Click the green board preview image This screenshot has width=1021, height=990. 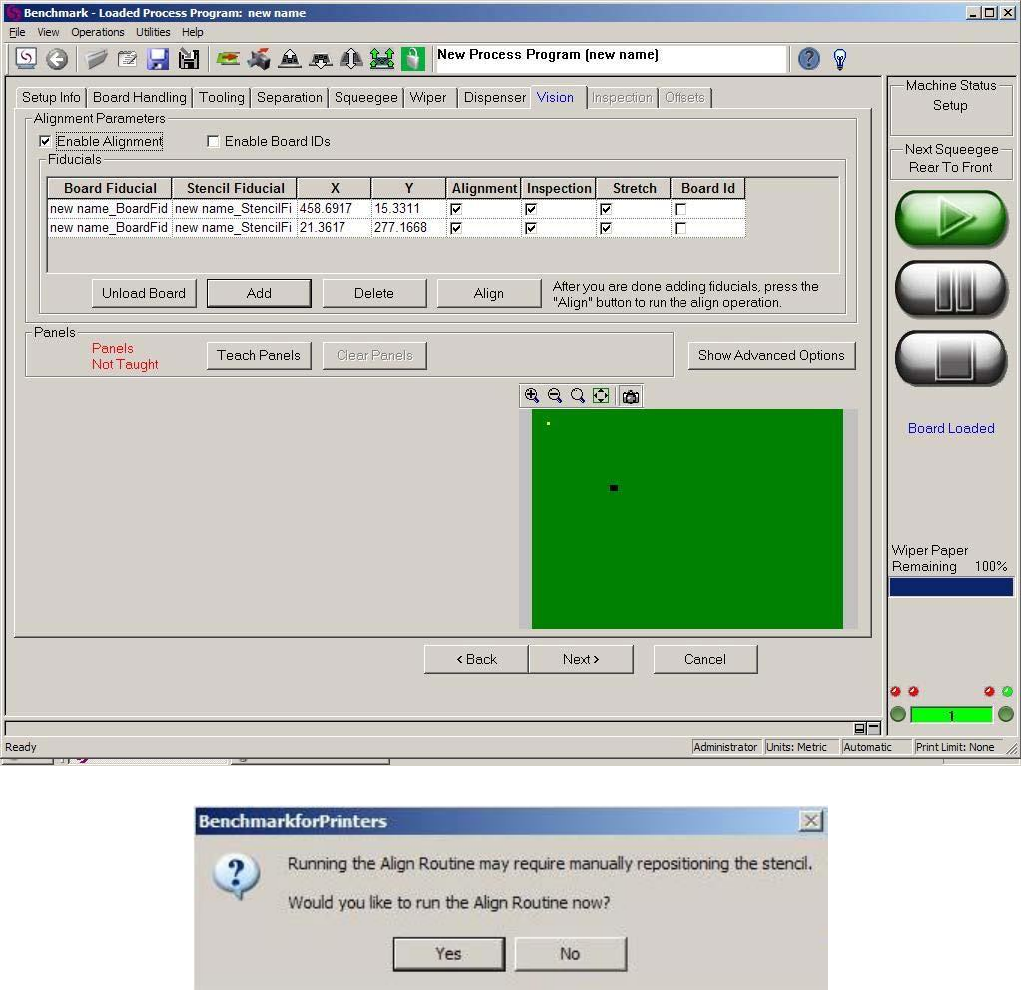687,518
